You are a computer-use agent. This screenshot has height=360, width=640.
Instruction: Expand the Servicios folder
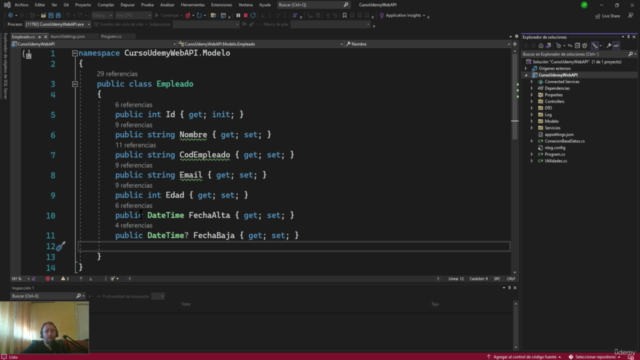532,128
